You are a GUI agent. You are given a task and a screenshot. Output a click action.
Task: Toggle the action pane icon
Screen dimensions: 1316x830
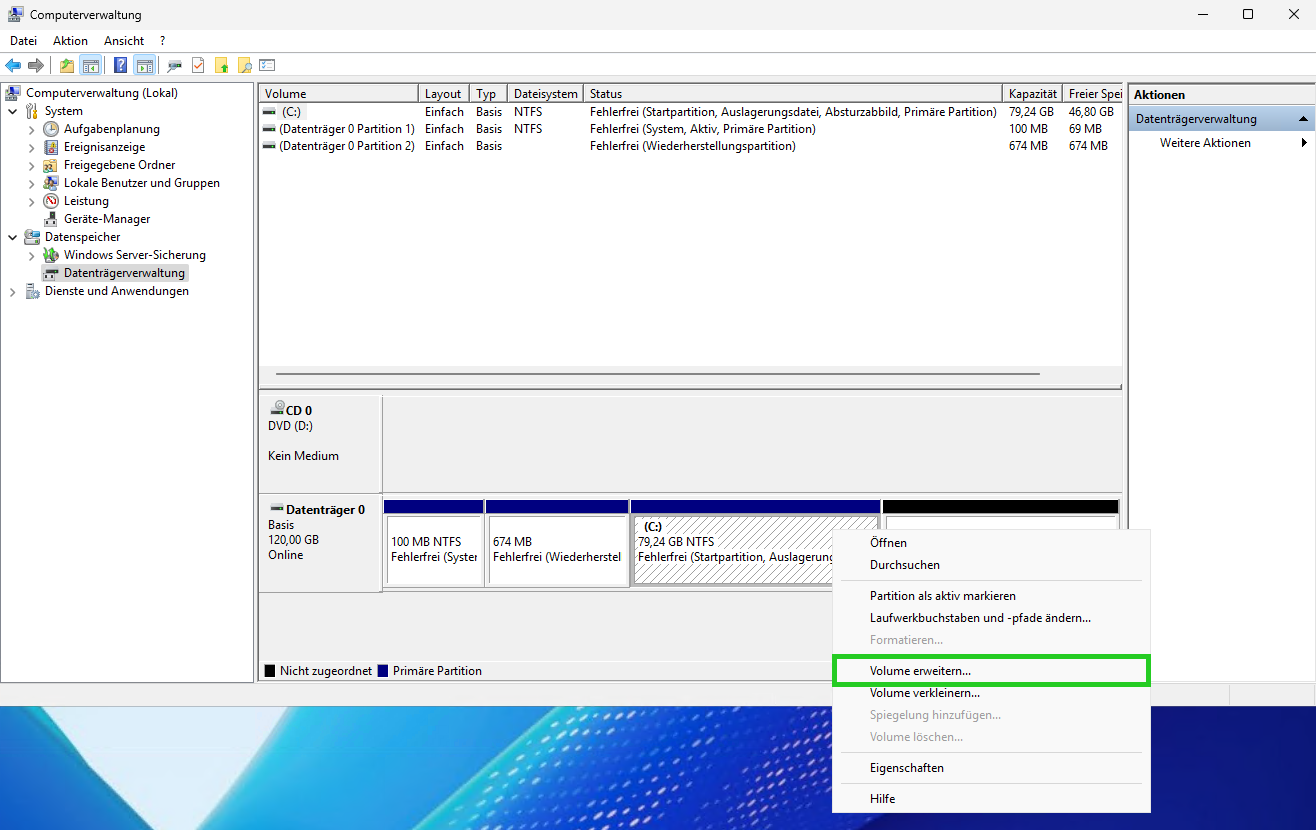(x=145, y=64)
